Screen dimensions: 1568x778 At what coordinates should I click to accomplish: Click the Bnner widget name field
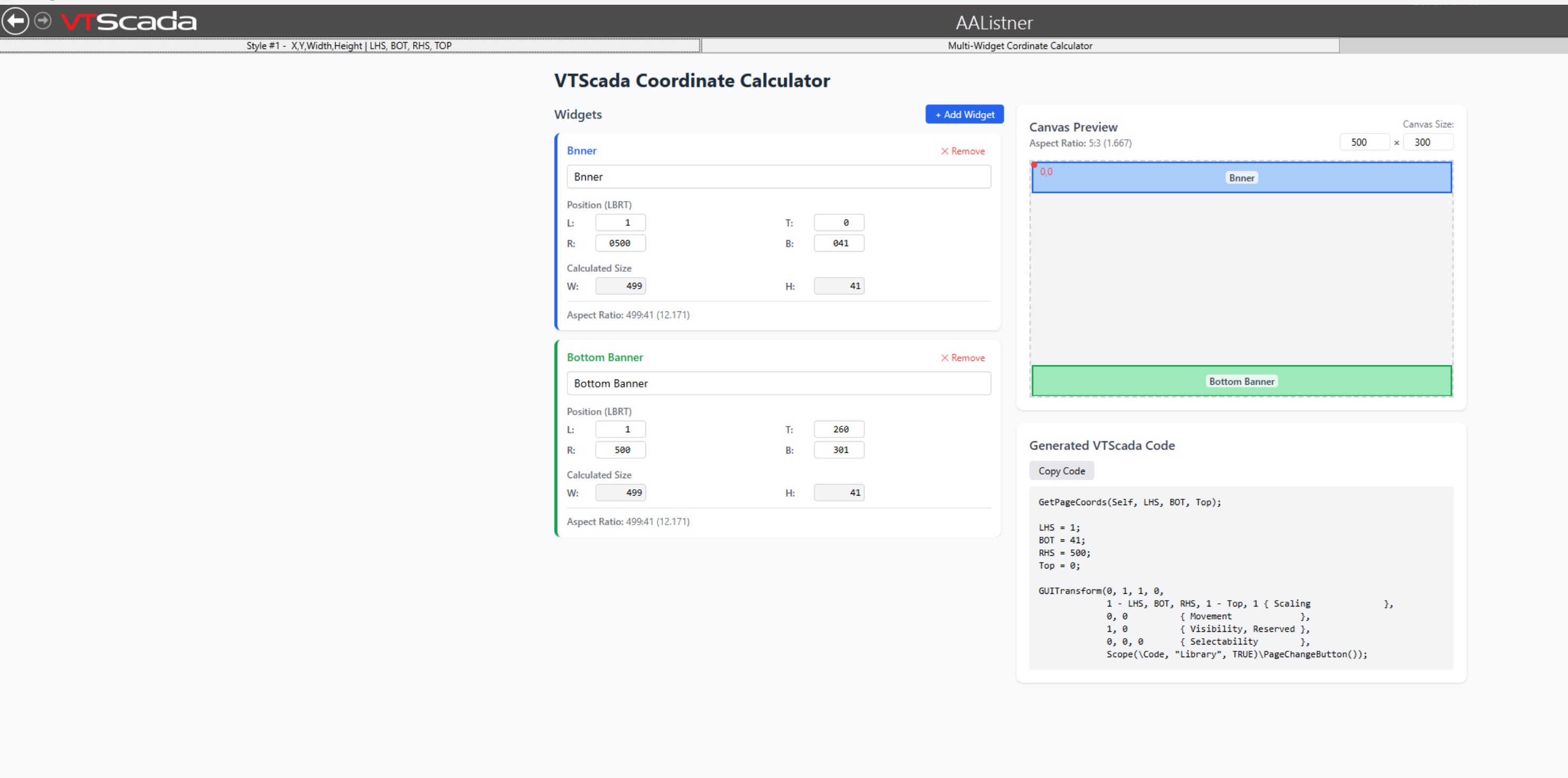point(778,176)
